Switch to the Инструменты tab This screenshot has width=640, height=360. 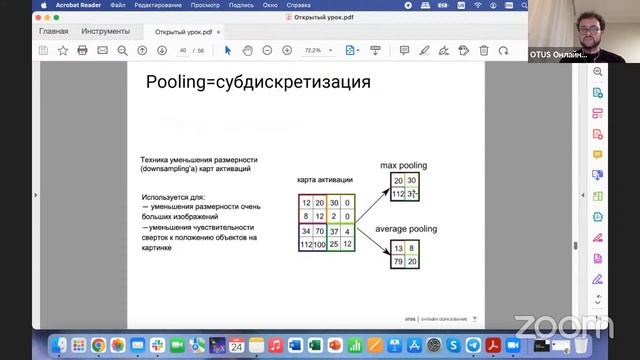pos(106,31)
